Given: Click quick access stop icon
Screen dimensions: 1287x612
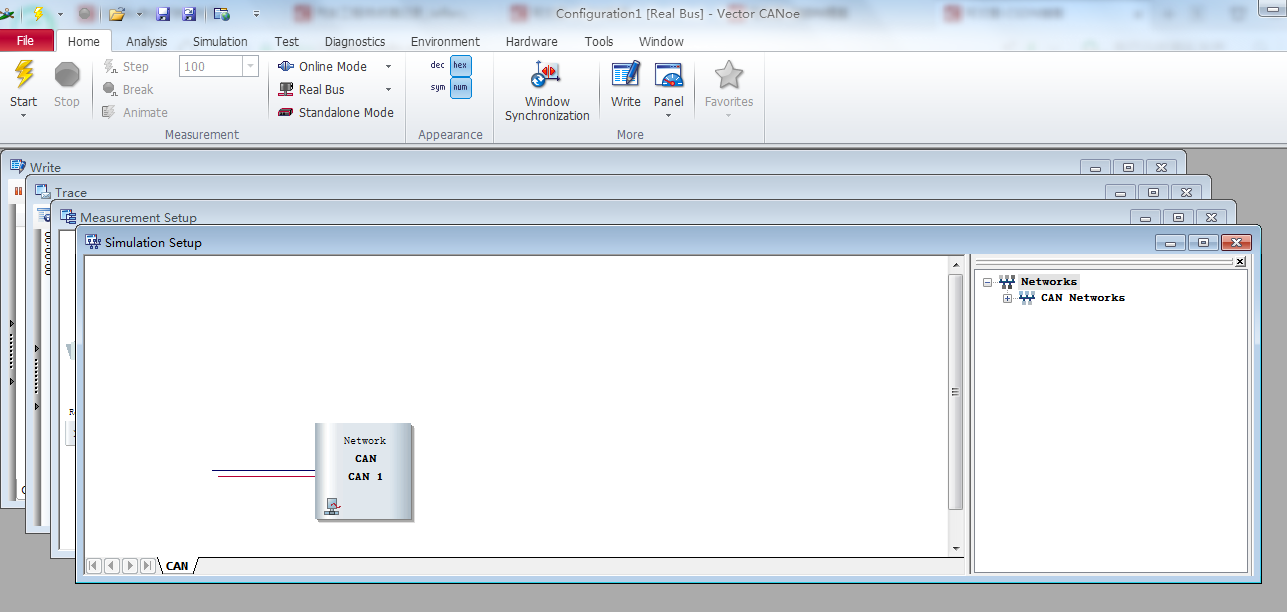Looking at the screenshot, I should pyautogui.click(x=86, y=14).
